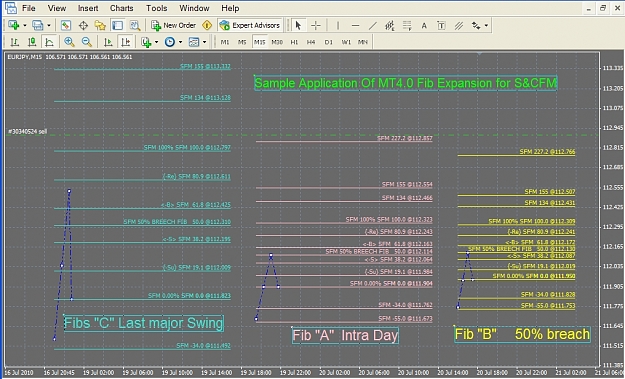Select the 'Fib "A" Intra Day' label
This screenshot has width=625, height=379.
pos(345,336)
